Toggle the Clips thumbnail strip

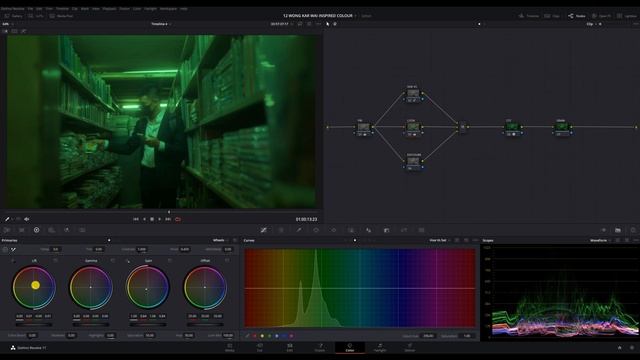pyautogui.click(x=551, y=16)
